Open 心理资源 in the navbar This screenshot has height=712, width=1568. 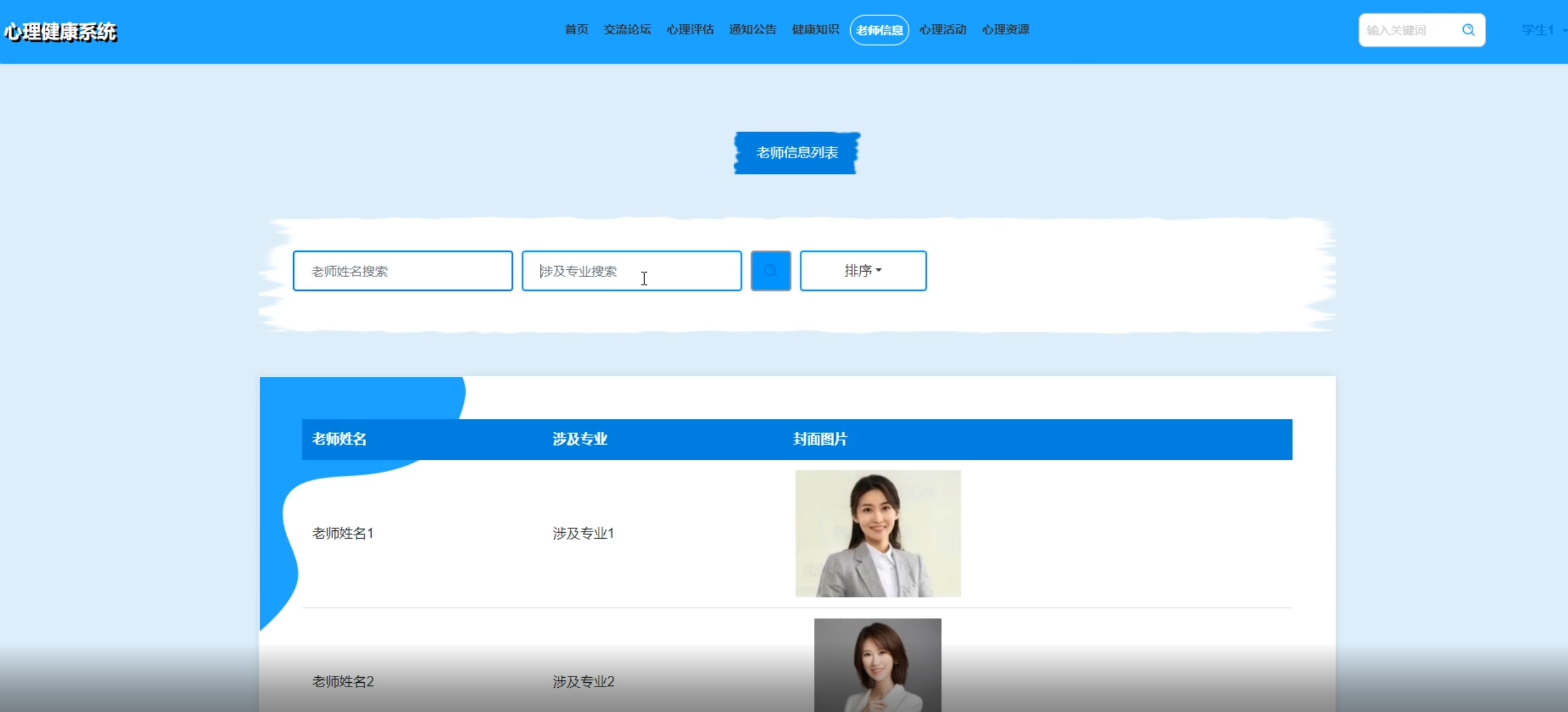tap(1005, 30)
